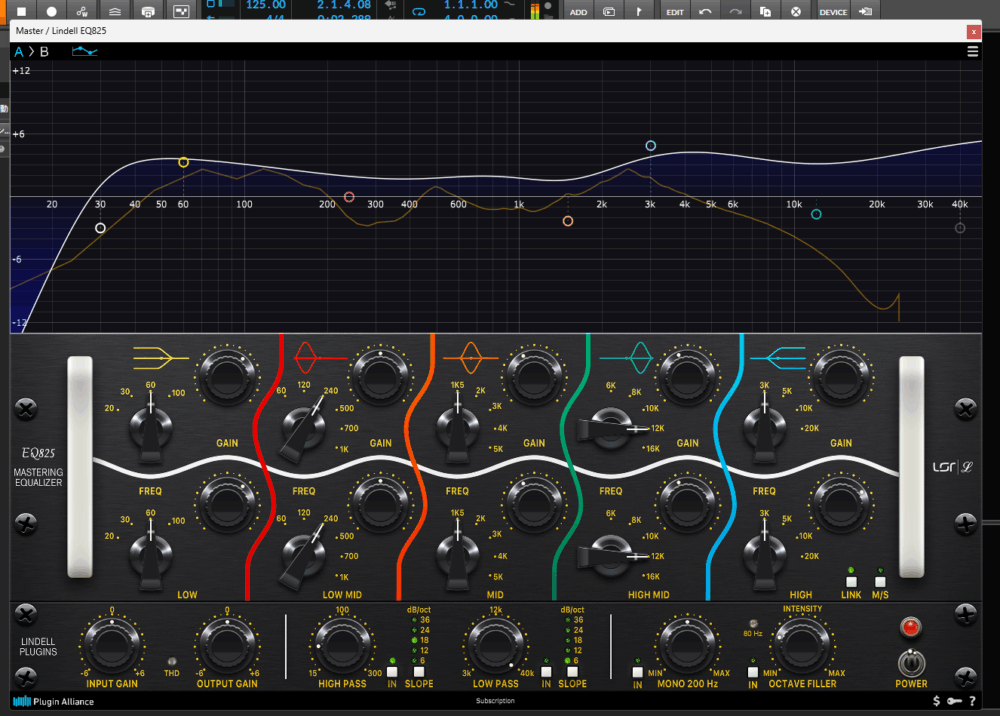
Task: Click the cyan high-band node near 10k
Action: (x=816, y=214)
